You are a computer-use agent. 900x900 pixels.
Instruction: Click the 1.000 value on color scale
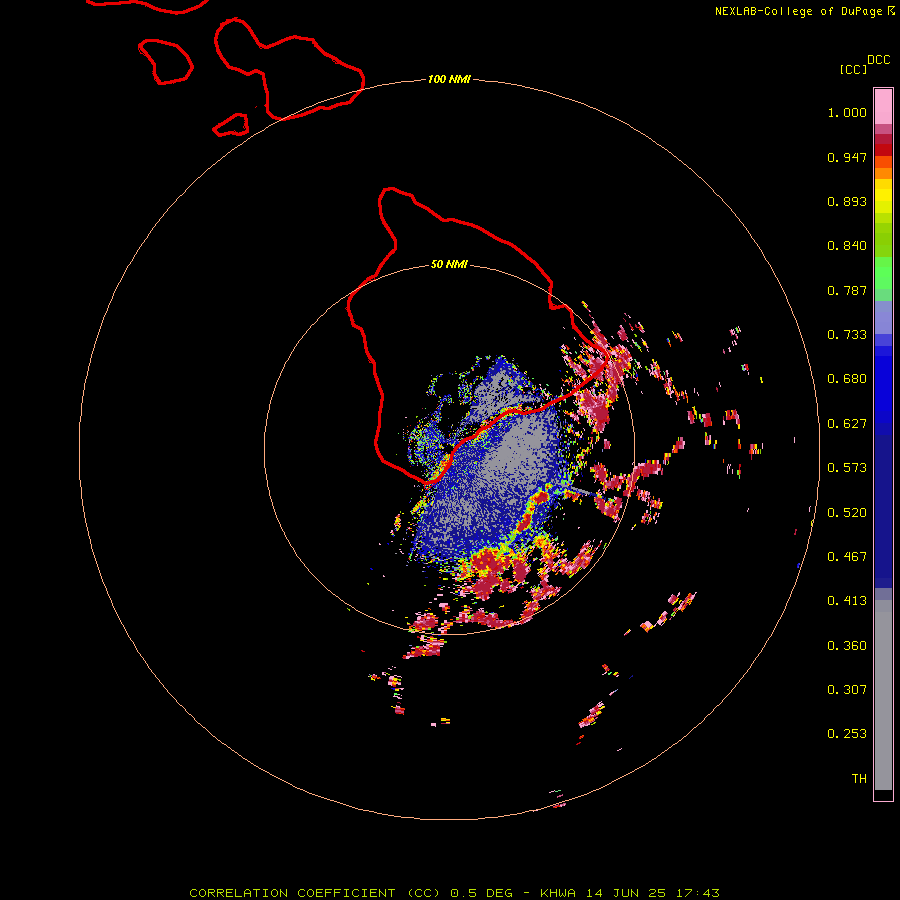(847, 112)
